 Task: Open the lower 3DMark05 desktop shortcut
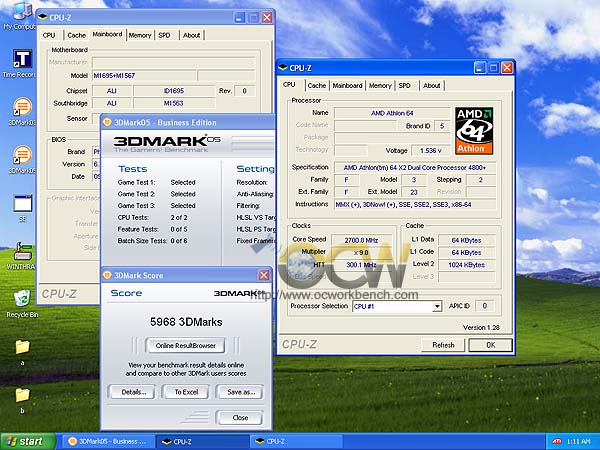tap(22, 159)
